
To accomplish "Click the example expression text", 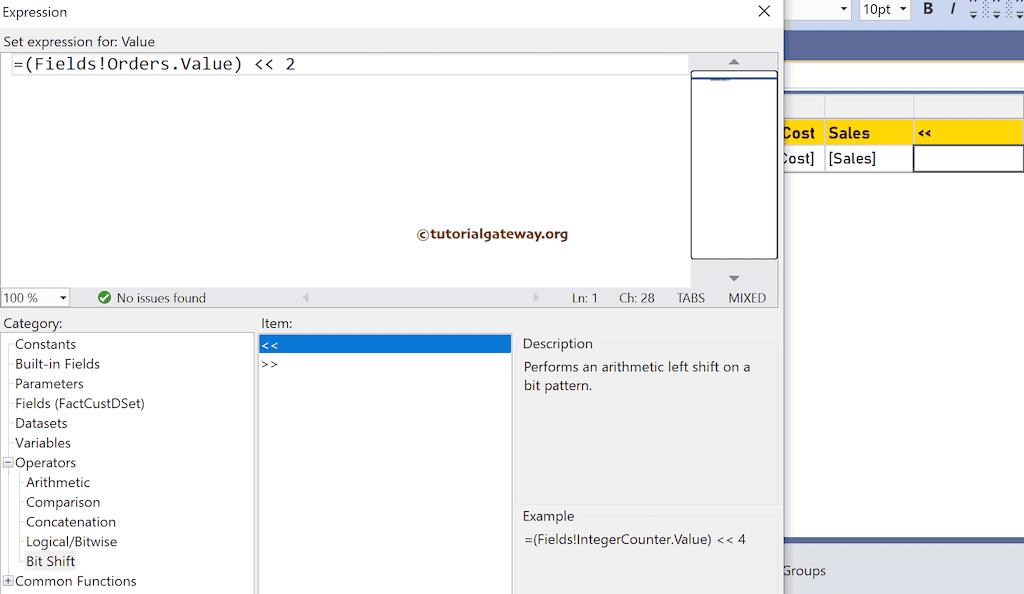I will point(635,539).
